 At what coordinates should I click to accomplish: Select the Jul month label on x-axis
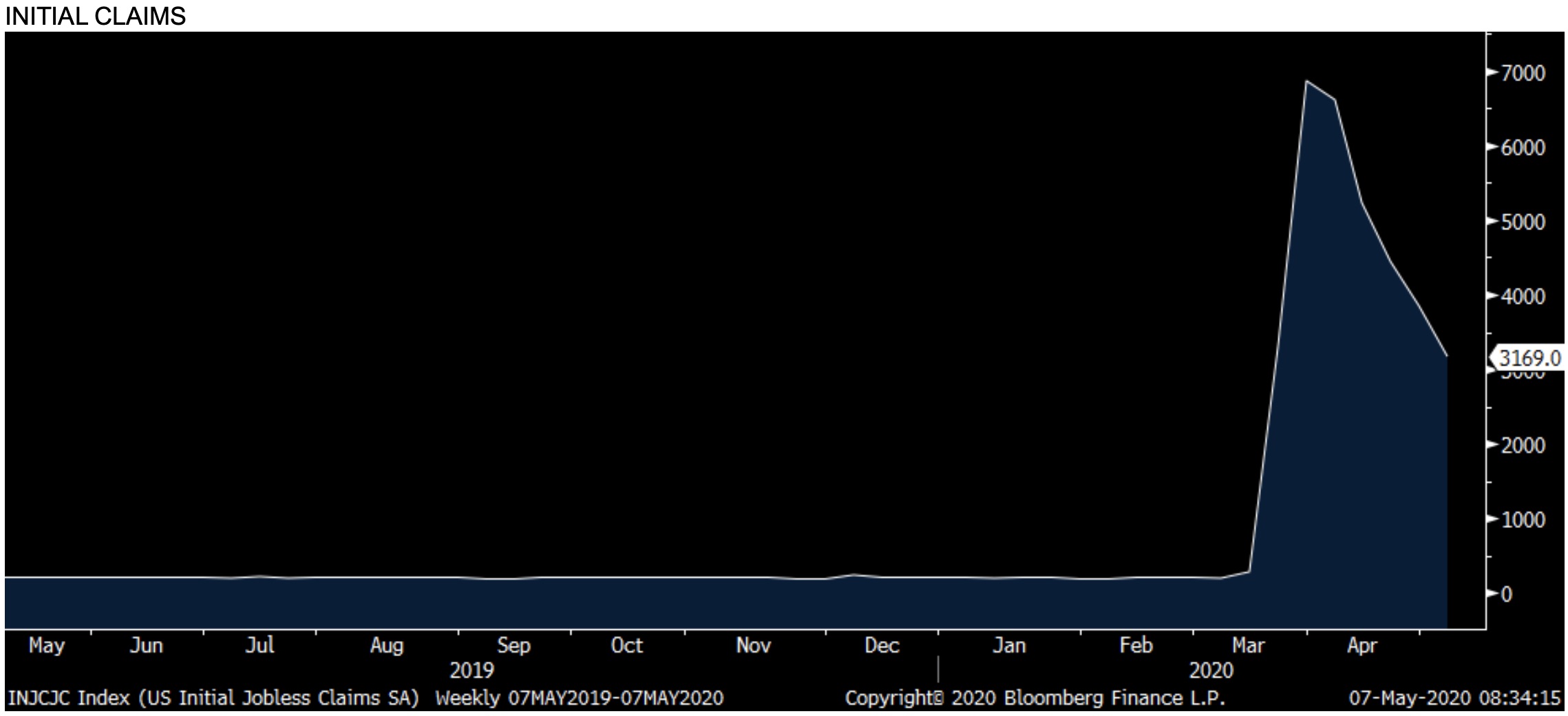point(259,646)
